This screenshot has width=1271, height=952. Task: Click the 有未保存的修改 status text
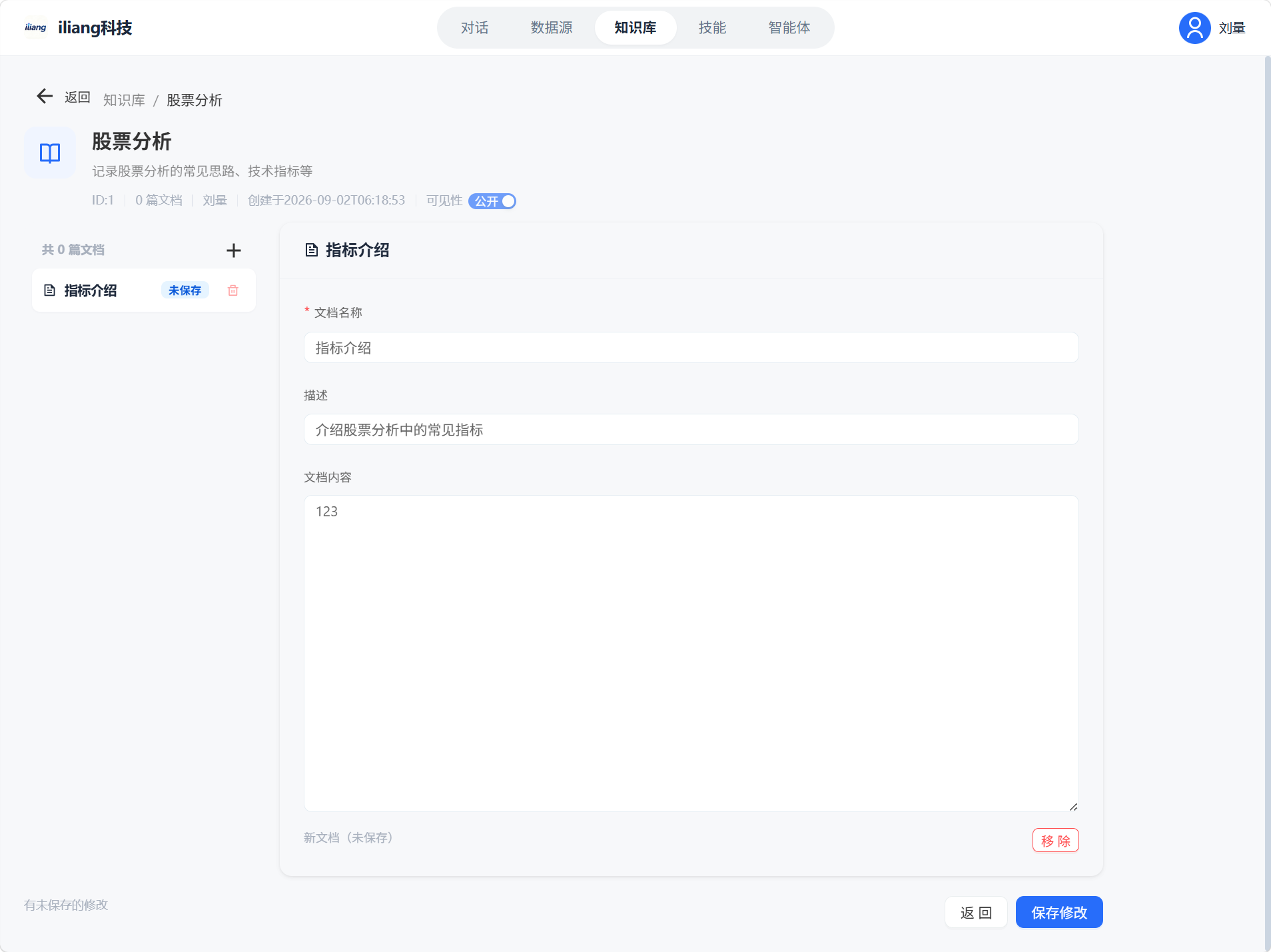point(66,905)
